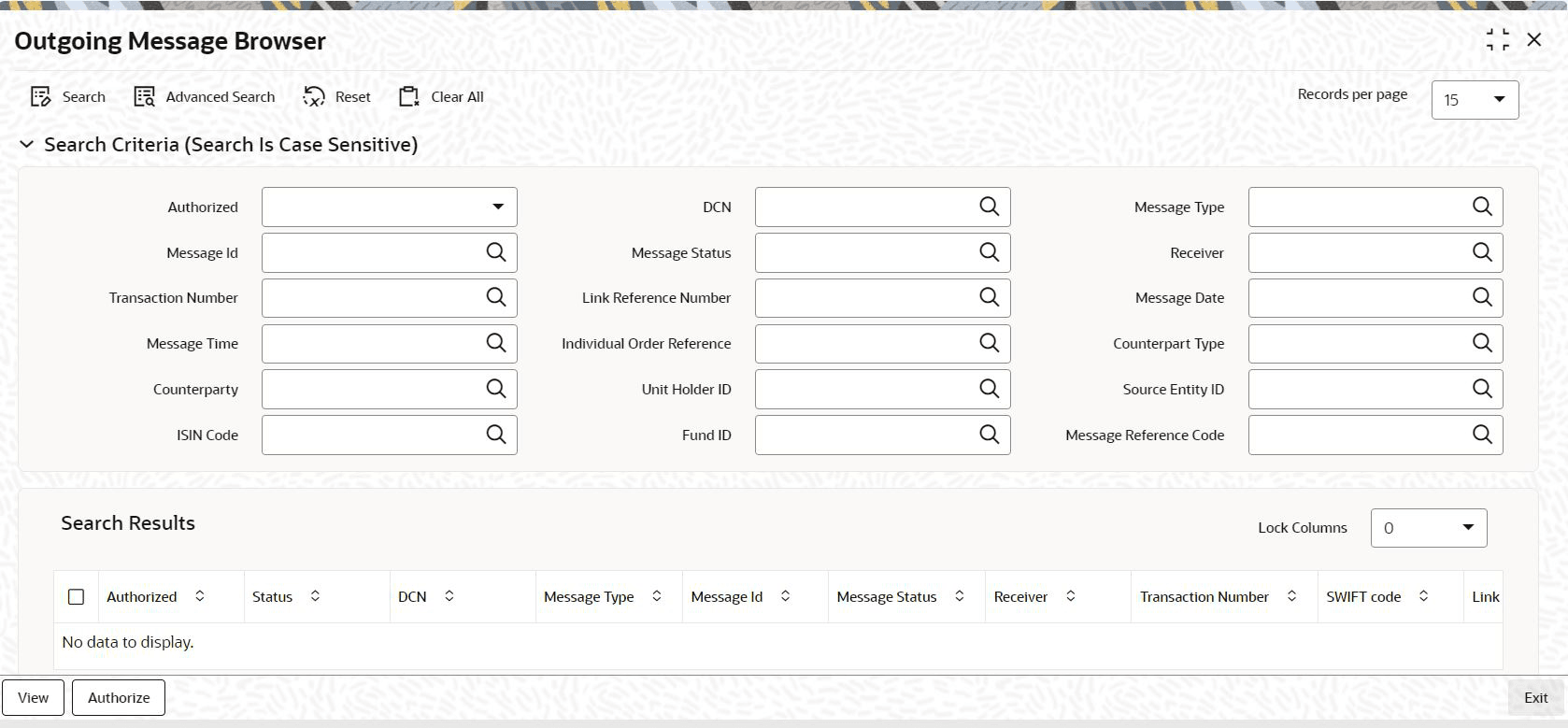
Task: Sort results by the Authorized column
Action: coord(200,596)
